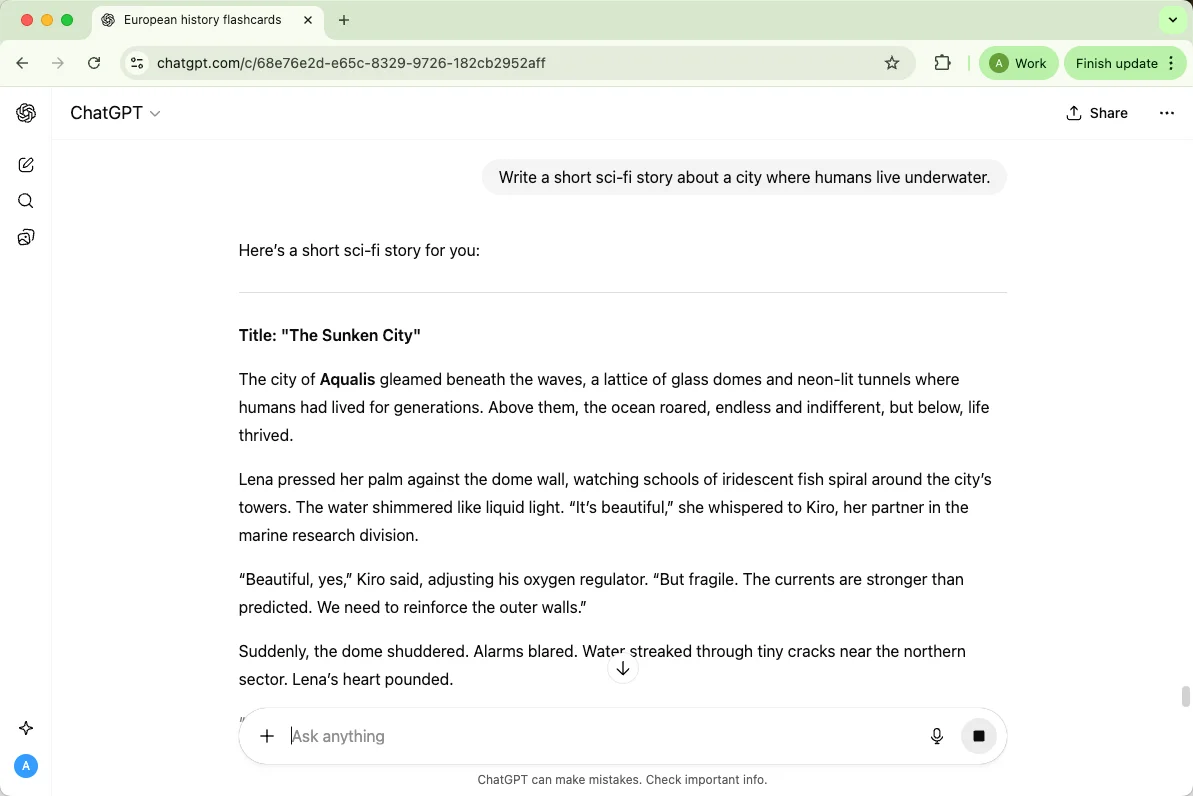The width and height of the screenshot is (1193, 796).
Task: Open the library images icon in sidebar
Action: pos(26,237)
